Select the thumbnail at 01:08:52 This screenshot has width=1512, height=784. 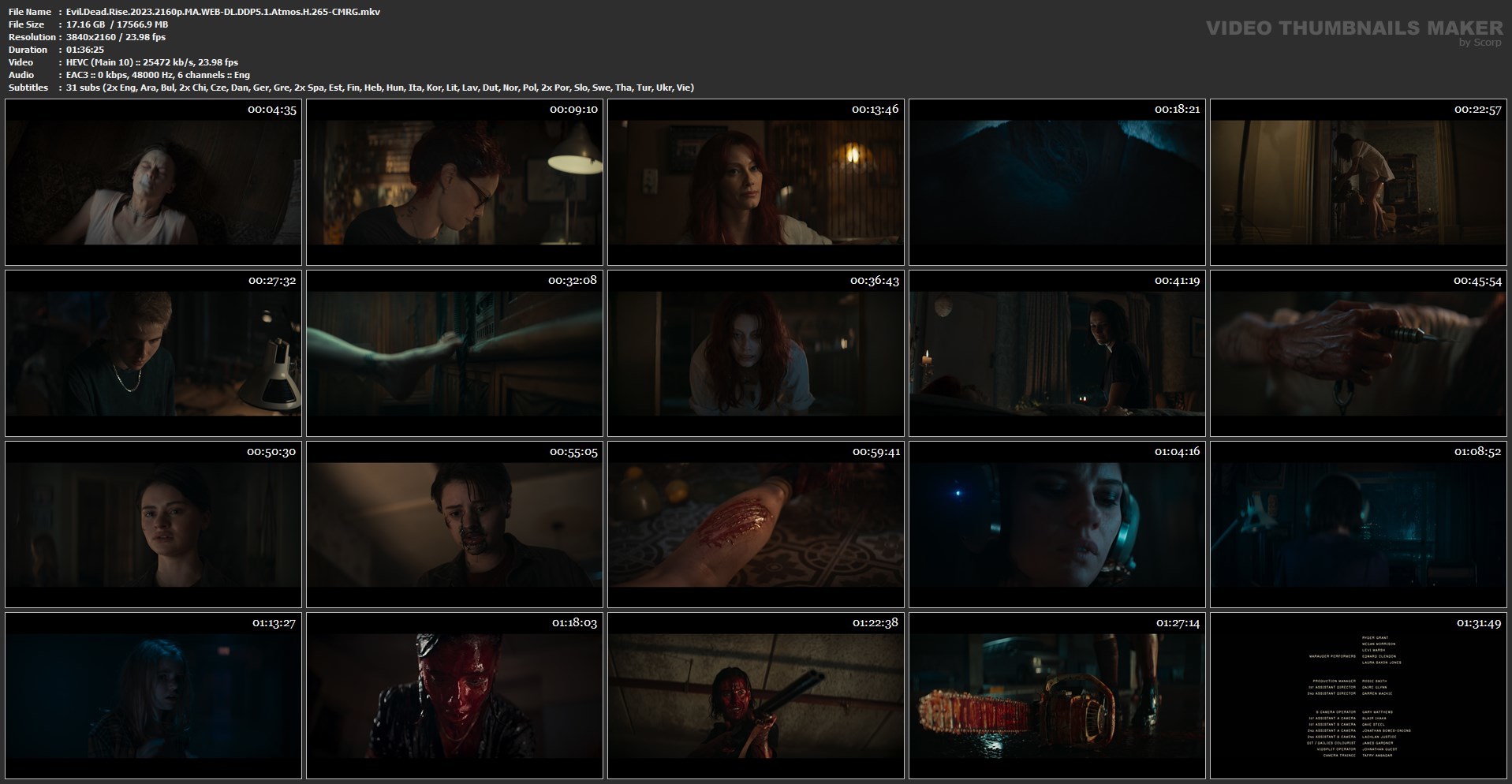point(1358,525)
